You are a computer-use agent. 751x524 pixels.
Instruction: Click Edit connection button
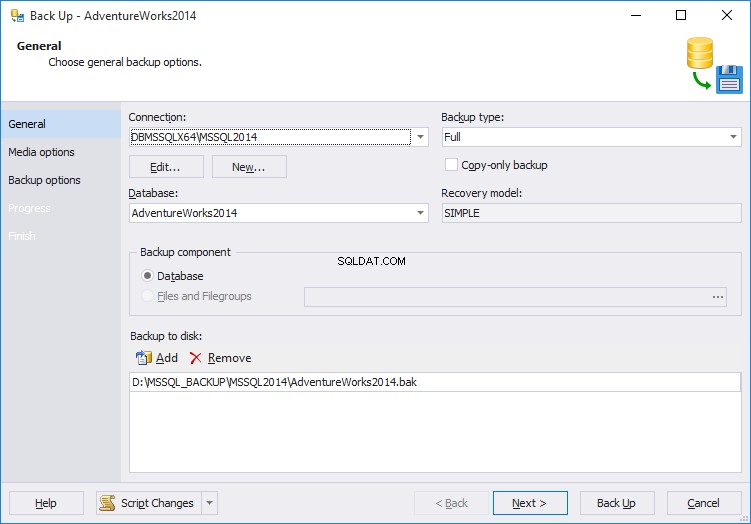166,167
